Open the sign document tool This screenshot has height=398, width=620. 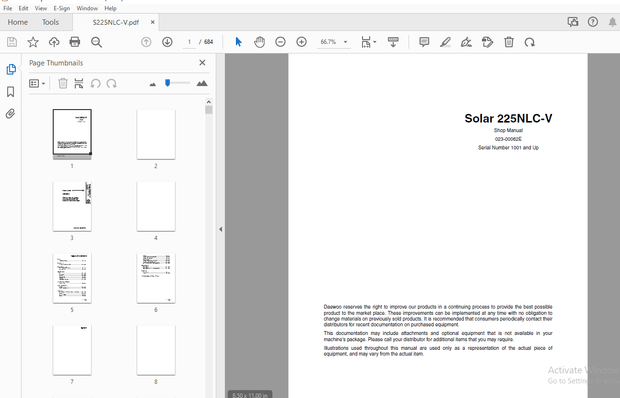pos(467,42)
